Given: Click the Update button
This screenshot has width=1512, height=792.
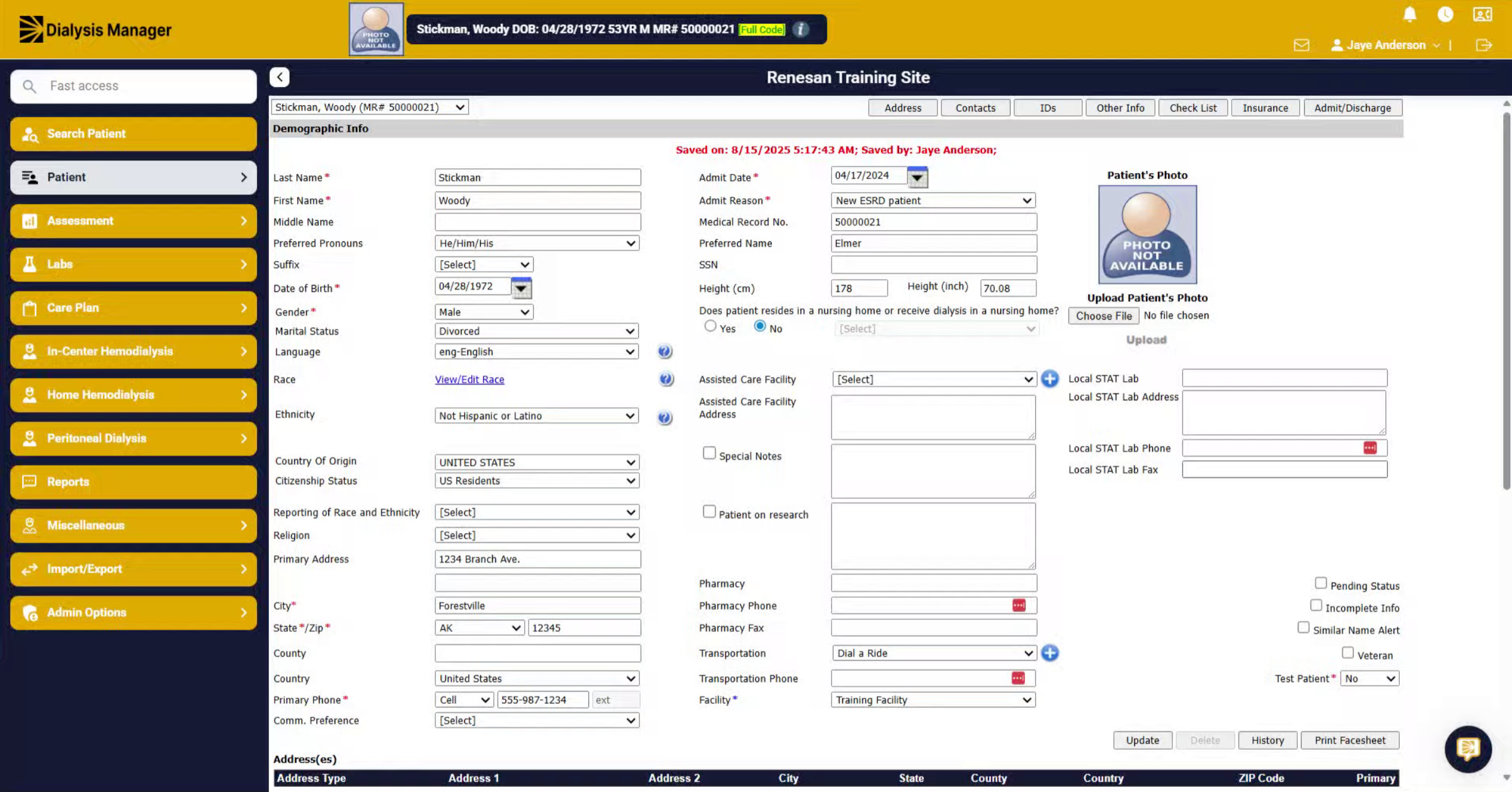Looking at the screenshot, I should (x=1142, y=740).
